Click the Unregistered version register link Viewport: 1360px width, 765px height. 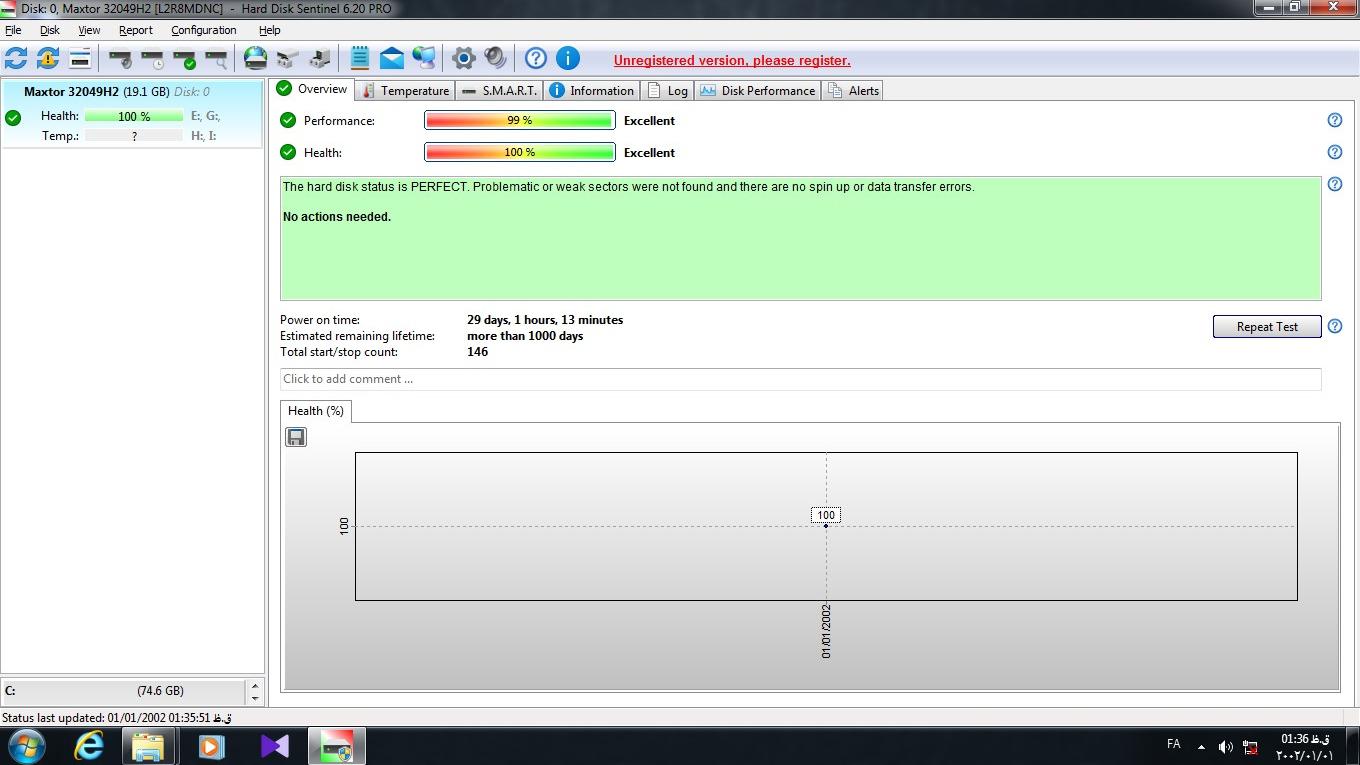click(731, 61)
